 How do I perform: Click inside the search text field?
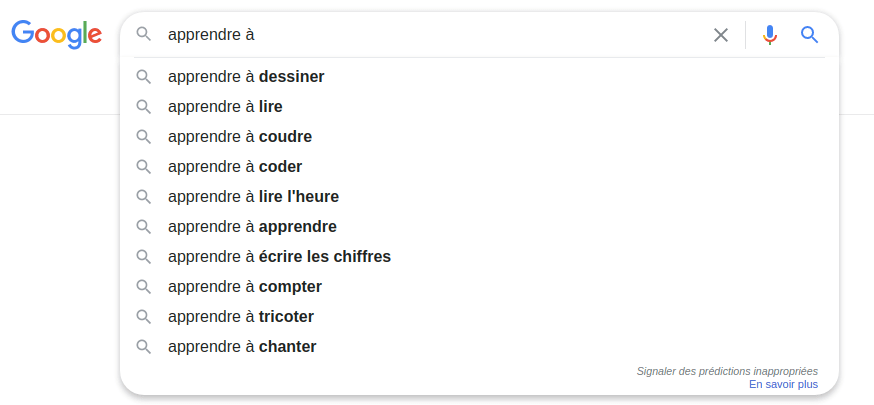pos(430,35)
